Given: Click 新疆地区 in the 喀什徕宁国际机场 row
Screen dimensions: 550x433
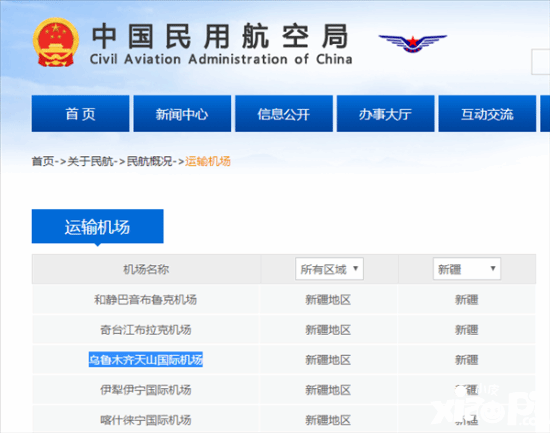Looking at the screenshot, I should point(328,420).
